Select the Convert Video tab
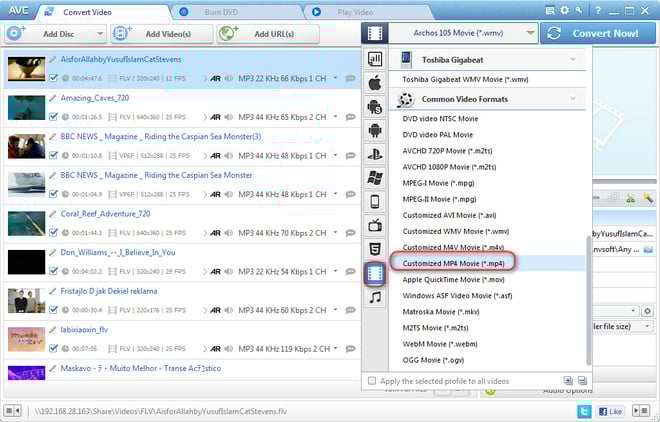Image resolution: width=660 pixels, height=422 pixels. click(x=103, y=12)
